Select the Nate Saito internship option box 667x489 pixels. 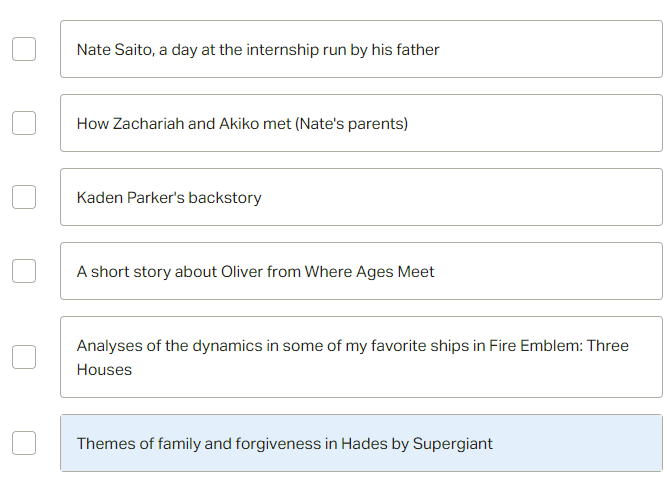pos(361,49)
